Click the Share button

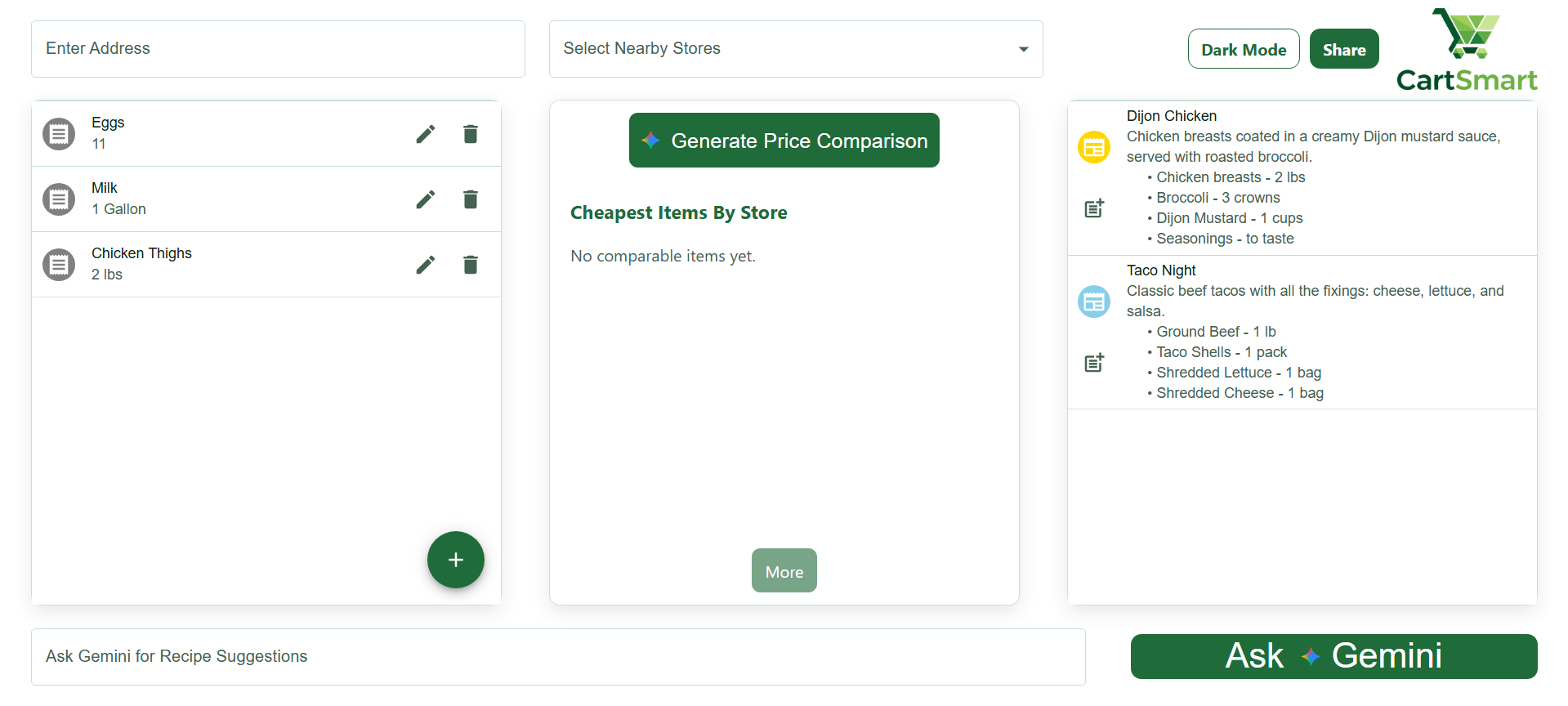coord(1343,49)
